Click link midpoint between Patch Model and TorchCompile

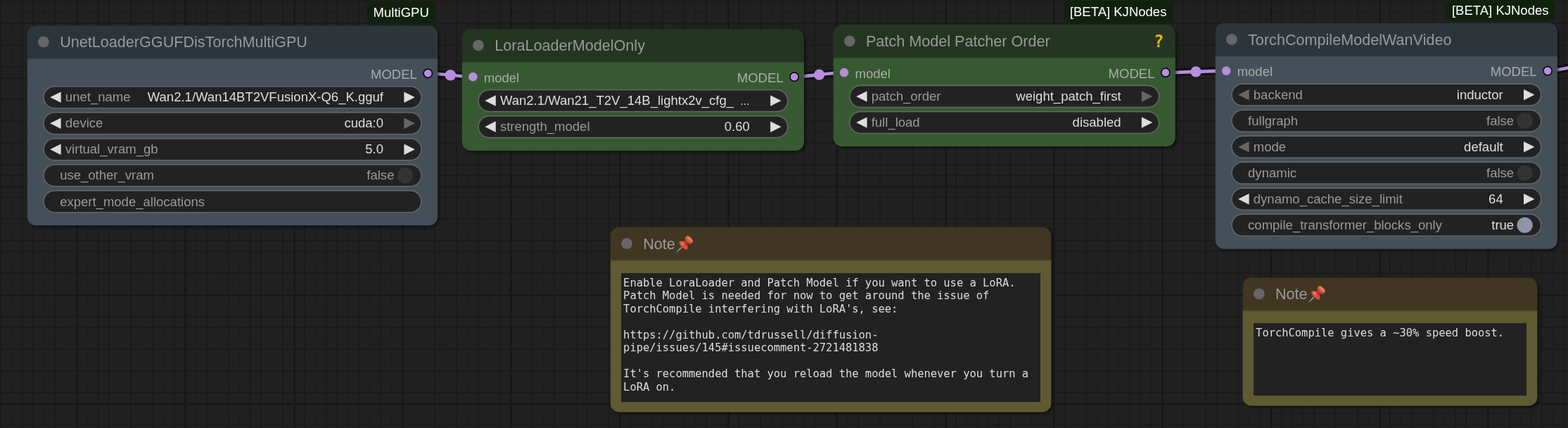tap(1196, 72)
